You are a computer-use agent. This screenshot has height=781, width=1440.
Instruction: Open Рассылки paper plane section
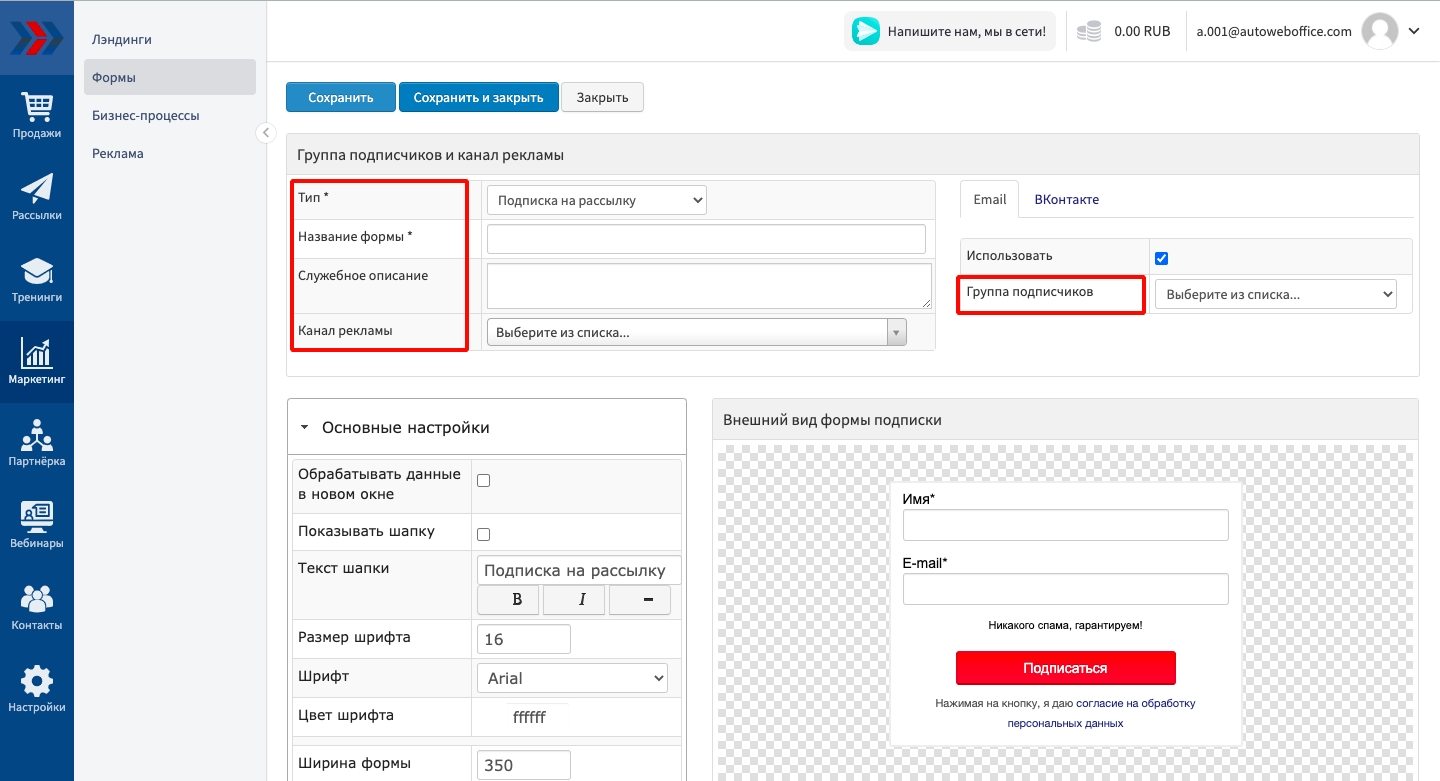37,197
